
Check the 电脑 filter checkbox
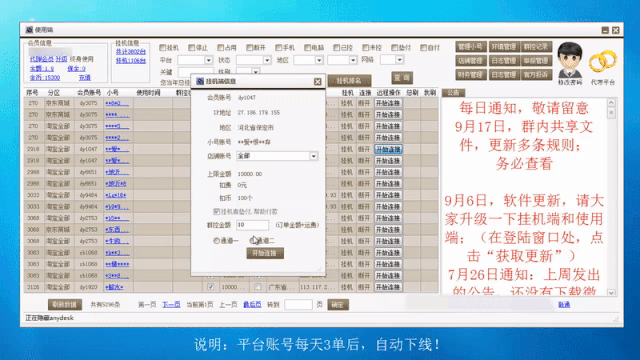pyautogui.click(x=307, y=48)
